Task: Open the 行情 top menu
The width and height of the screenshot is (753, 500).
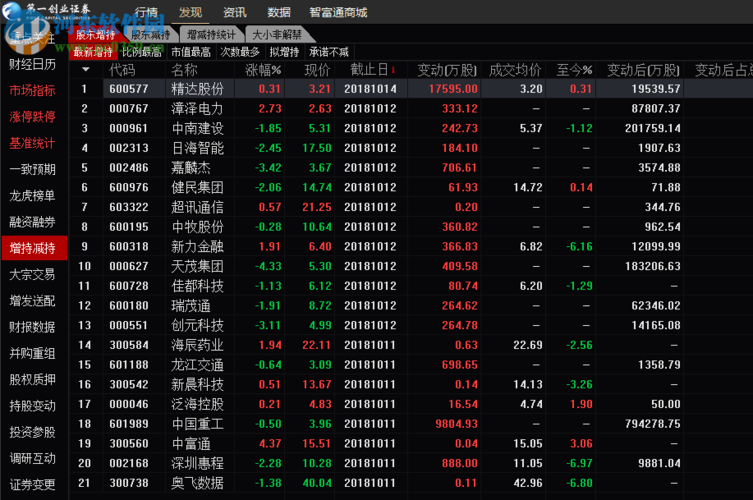Action: 146,12
